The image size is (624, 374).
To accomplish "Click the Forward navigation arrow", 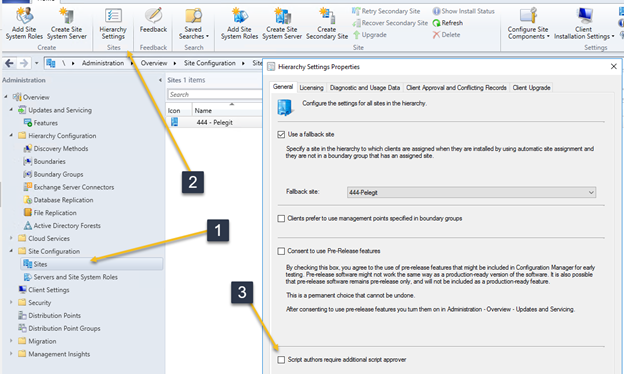I will point(24,63).
